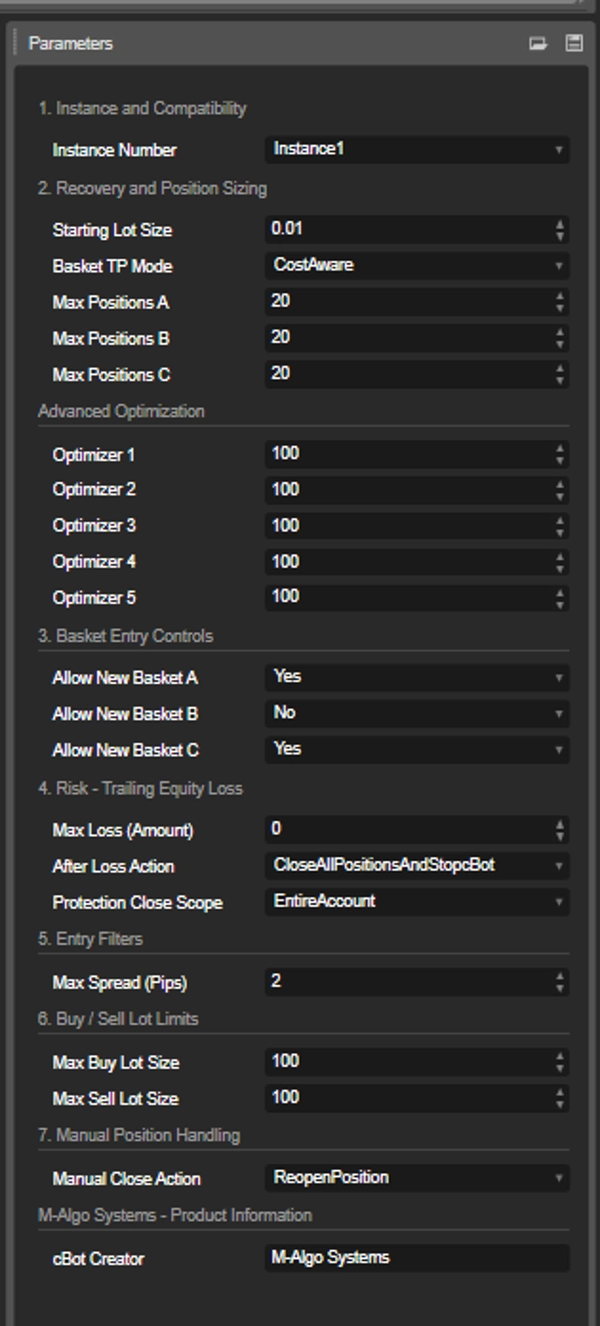Open the Allow New Basket C dropdown
The image size is (600, 1326).
(x=417, y=749)
